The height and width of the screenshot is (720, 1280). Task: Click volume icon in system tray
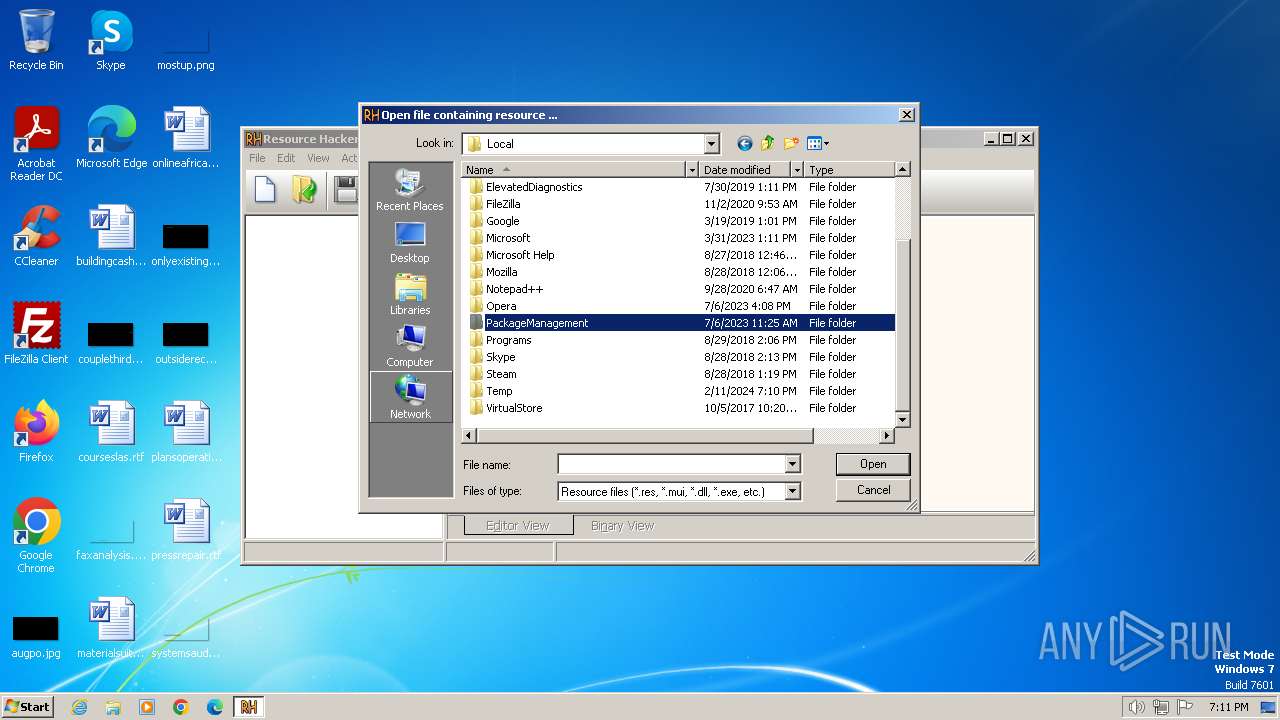(1136, 707)
